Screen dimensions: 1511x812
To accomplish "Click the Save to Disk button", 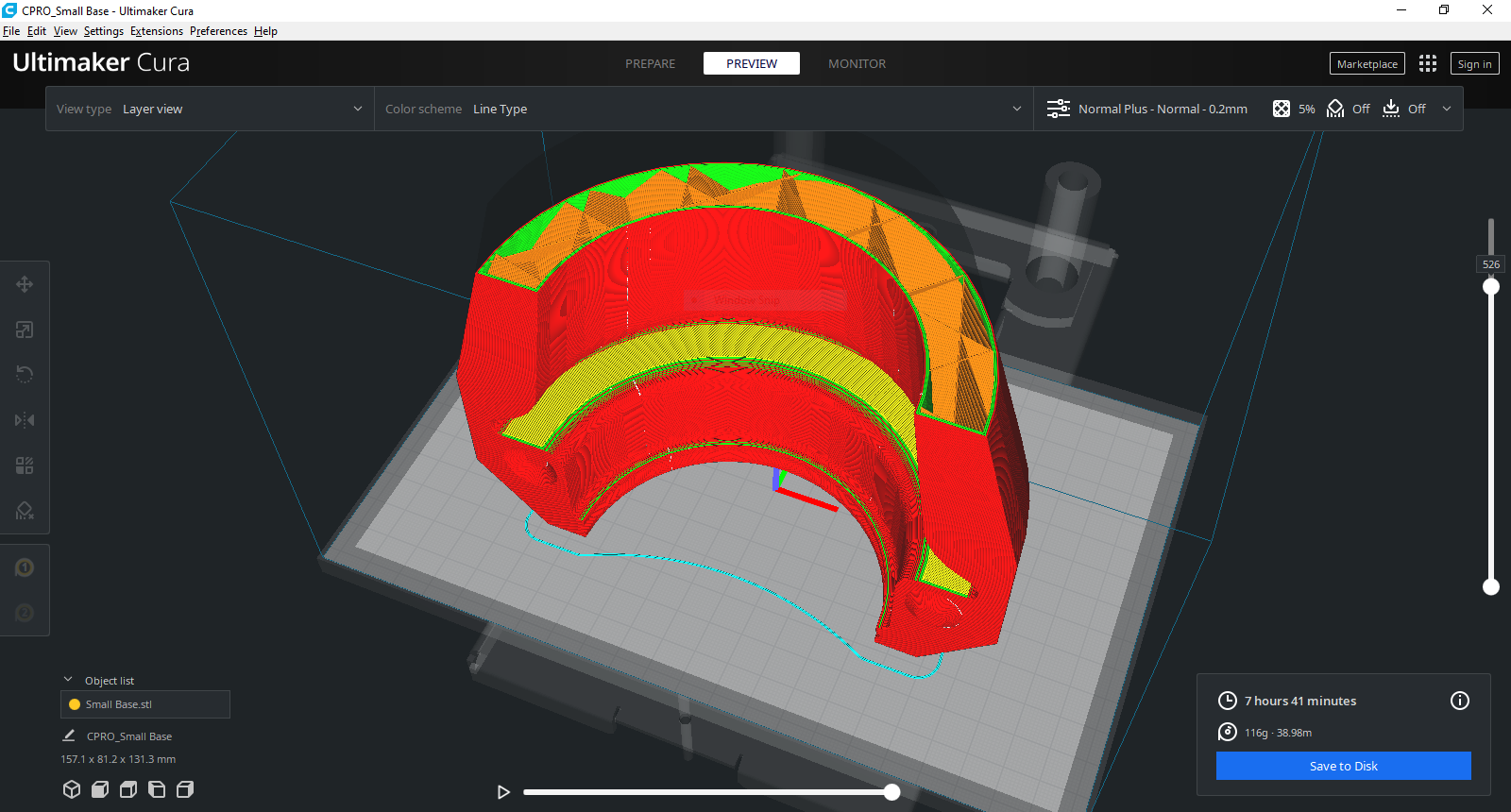I will click(x=1343, y=766).
